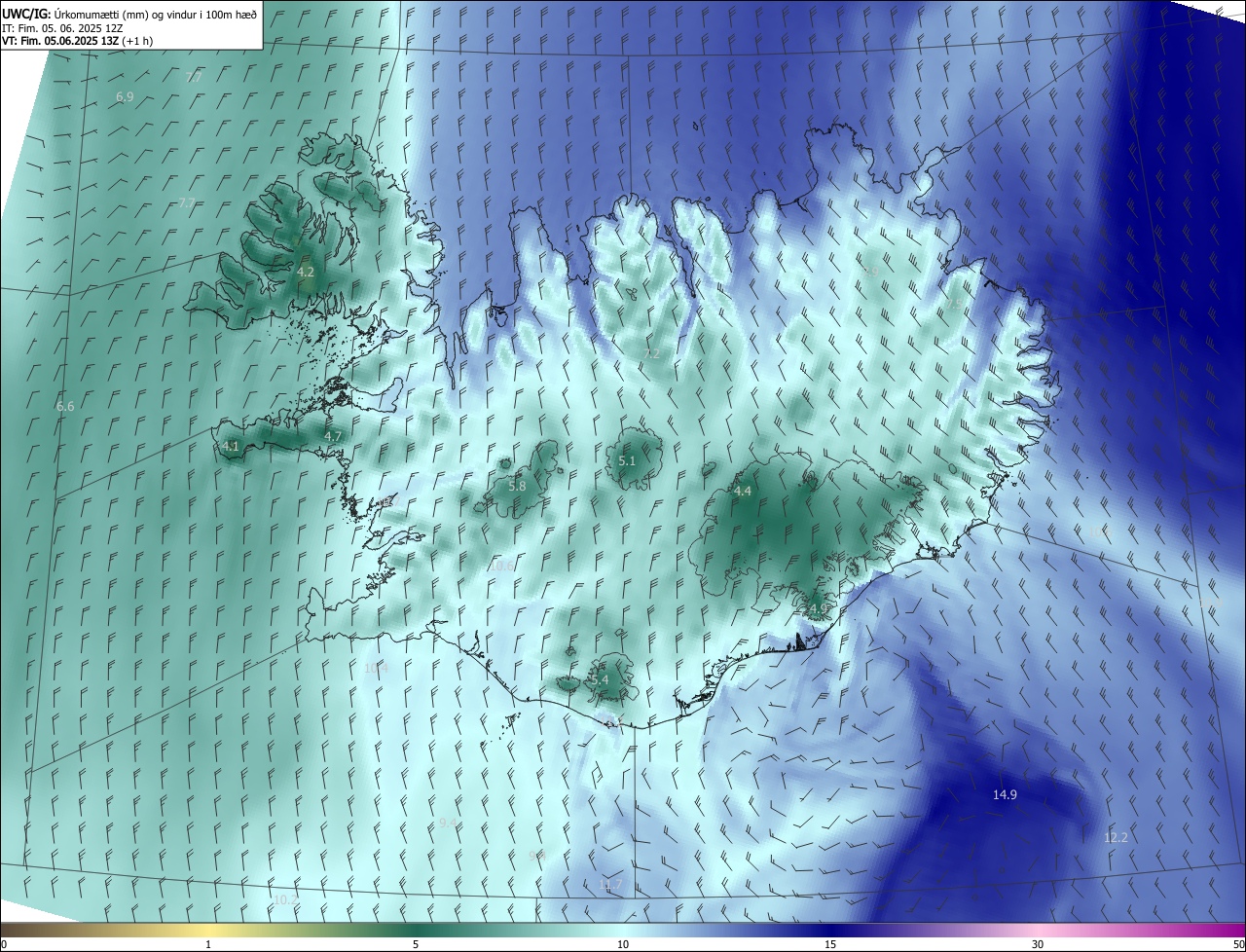This screenshot has width=1246, height=952.
Task: Click the 4.7 value label
Action: click(x=333, y=436)
